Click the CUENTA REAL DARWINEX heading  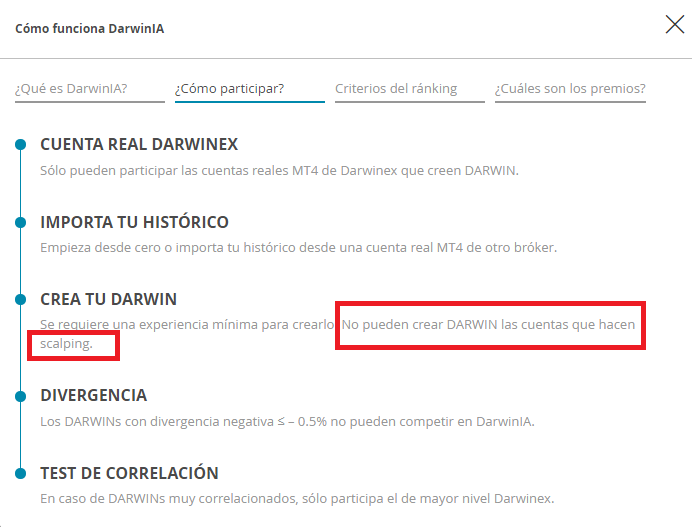coord(139,144)
